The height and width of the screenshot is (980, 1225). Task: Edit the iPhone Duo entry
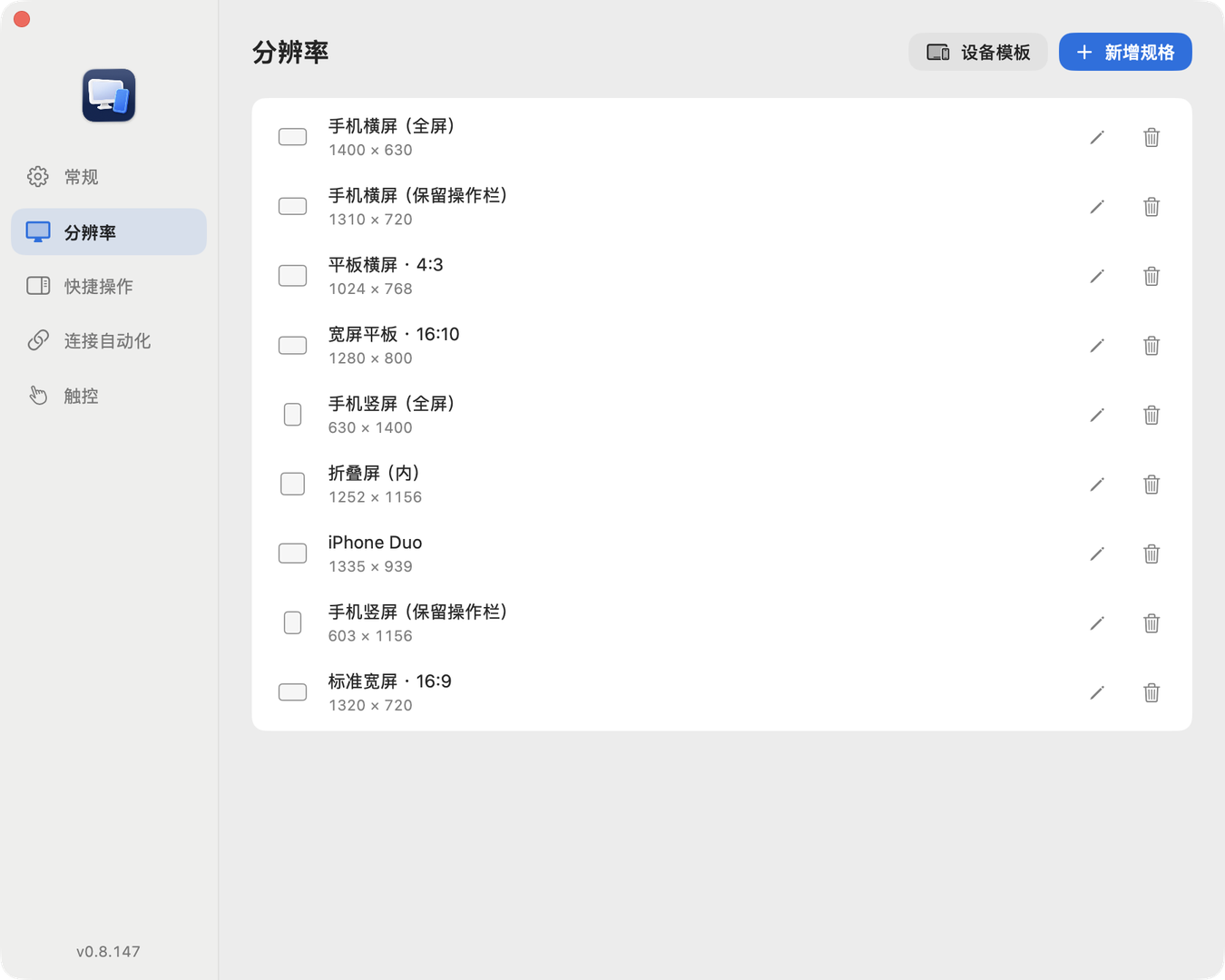1097,554
